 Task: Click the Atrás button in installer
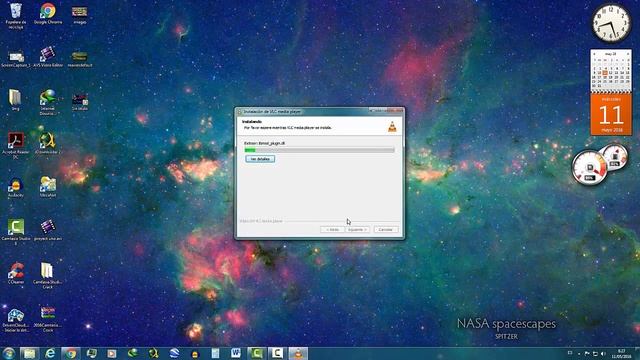pyautogui.click(x=332, y=229)
